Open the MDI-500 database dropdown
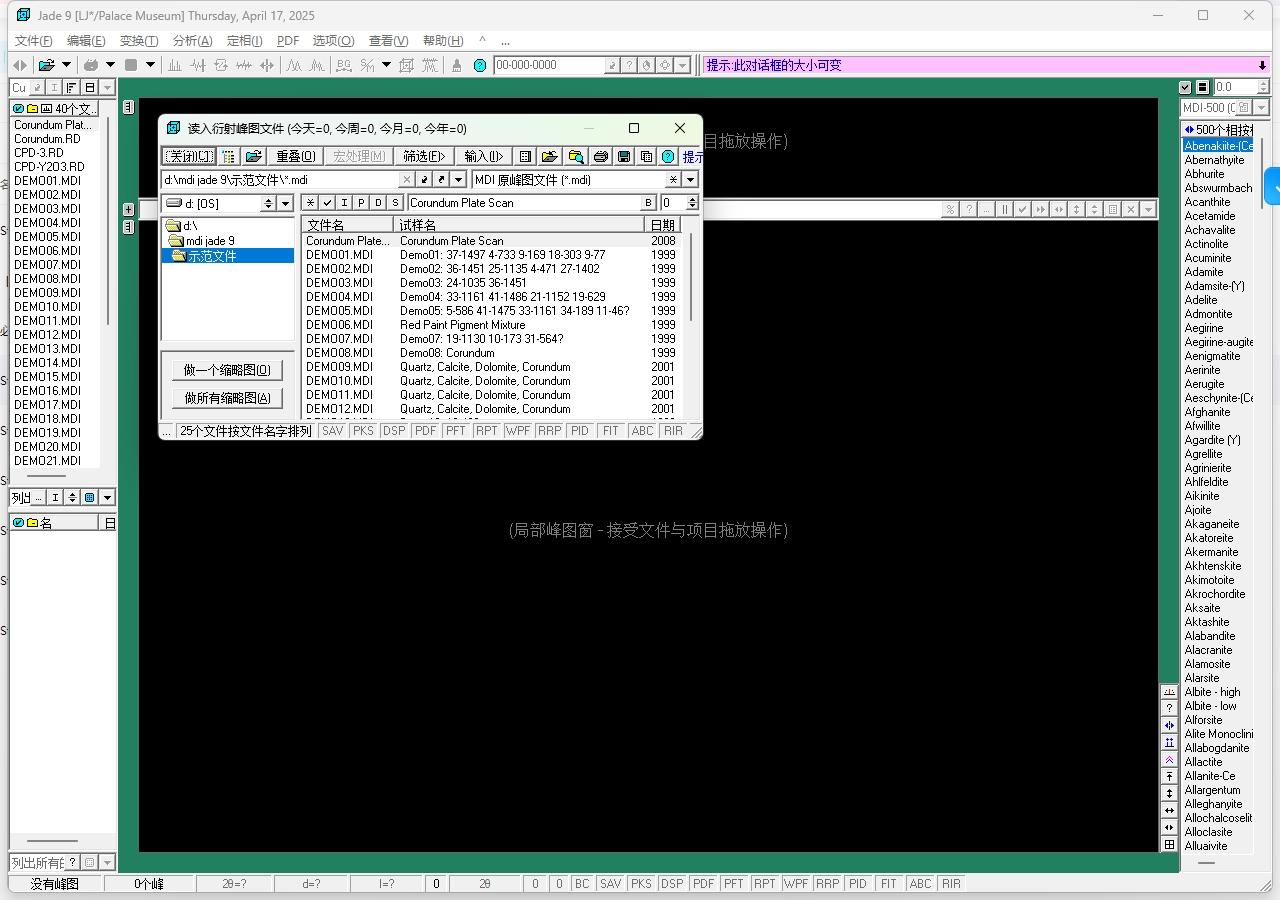Image resolution: width=1280 pixels, height=900 pixels. click(x=1261, y=108)
